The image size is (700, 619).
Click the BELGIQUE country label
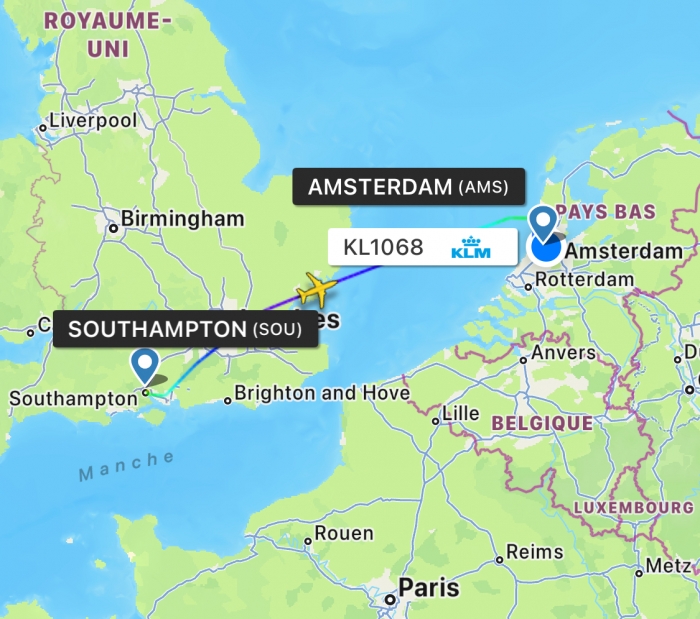(542, 423)
